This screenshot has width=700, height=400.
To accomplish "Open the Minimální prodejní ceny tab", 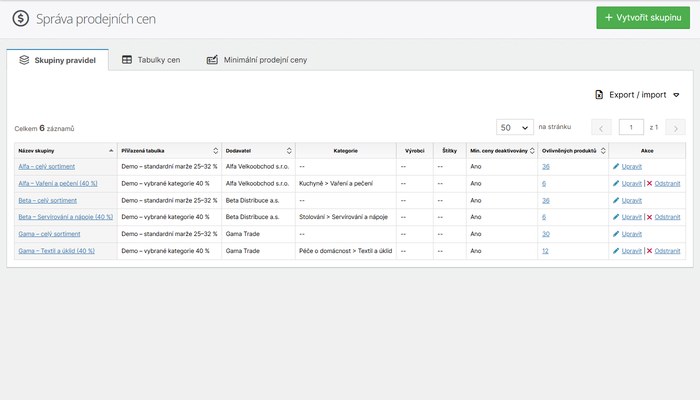I will (257, 60).
